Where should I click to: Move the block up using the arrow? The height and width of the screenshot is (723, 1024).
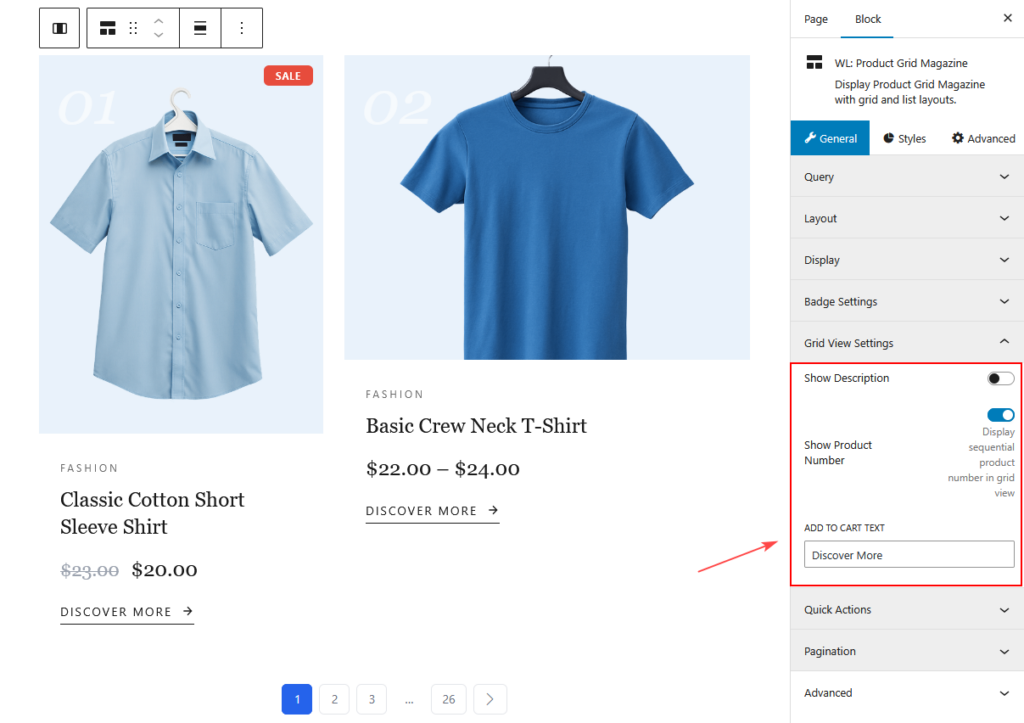pos(160,22)
